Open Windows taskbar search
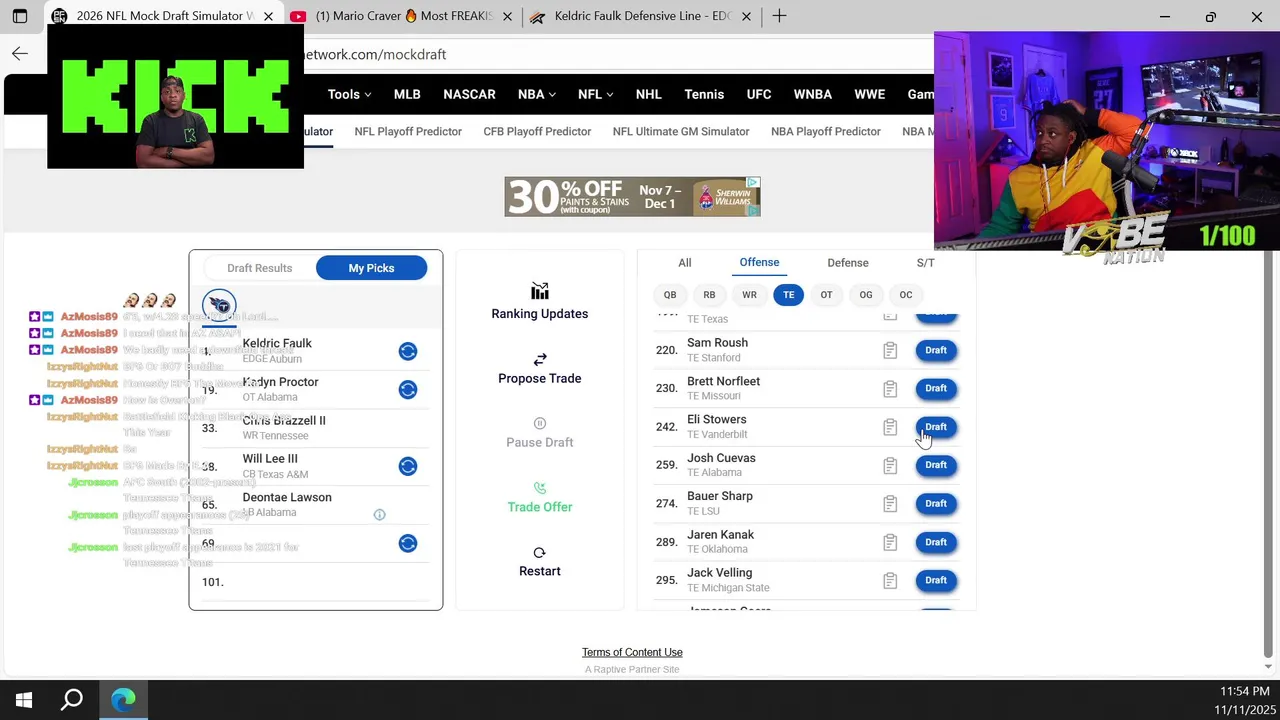This screenshot has width=1280, height=720. click(x=72, y=700)
